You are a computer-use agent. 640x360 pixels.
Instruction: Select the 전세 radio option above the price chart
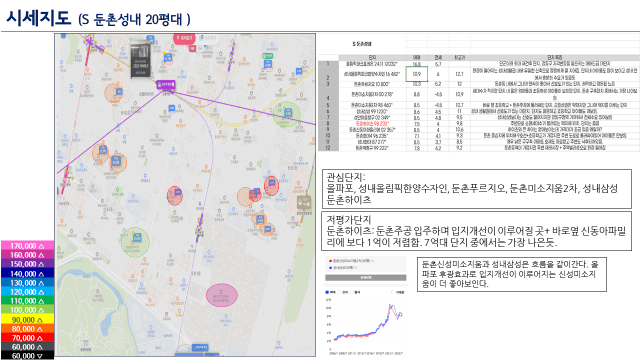pos(339,292)
